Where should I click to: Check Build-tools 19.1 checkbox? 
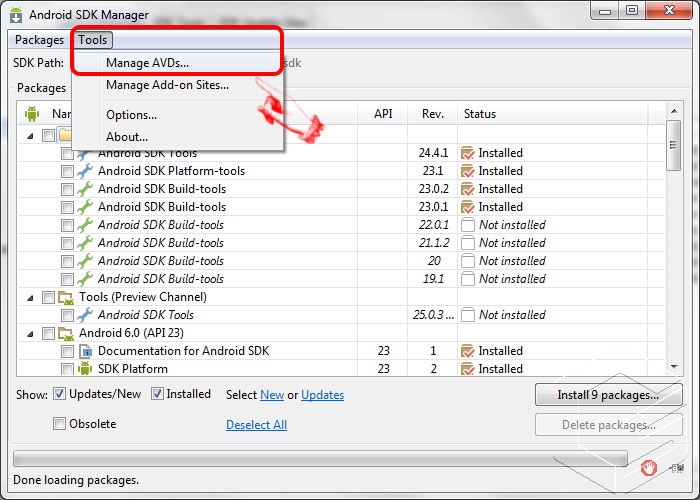point(67,279)
